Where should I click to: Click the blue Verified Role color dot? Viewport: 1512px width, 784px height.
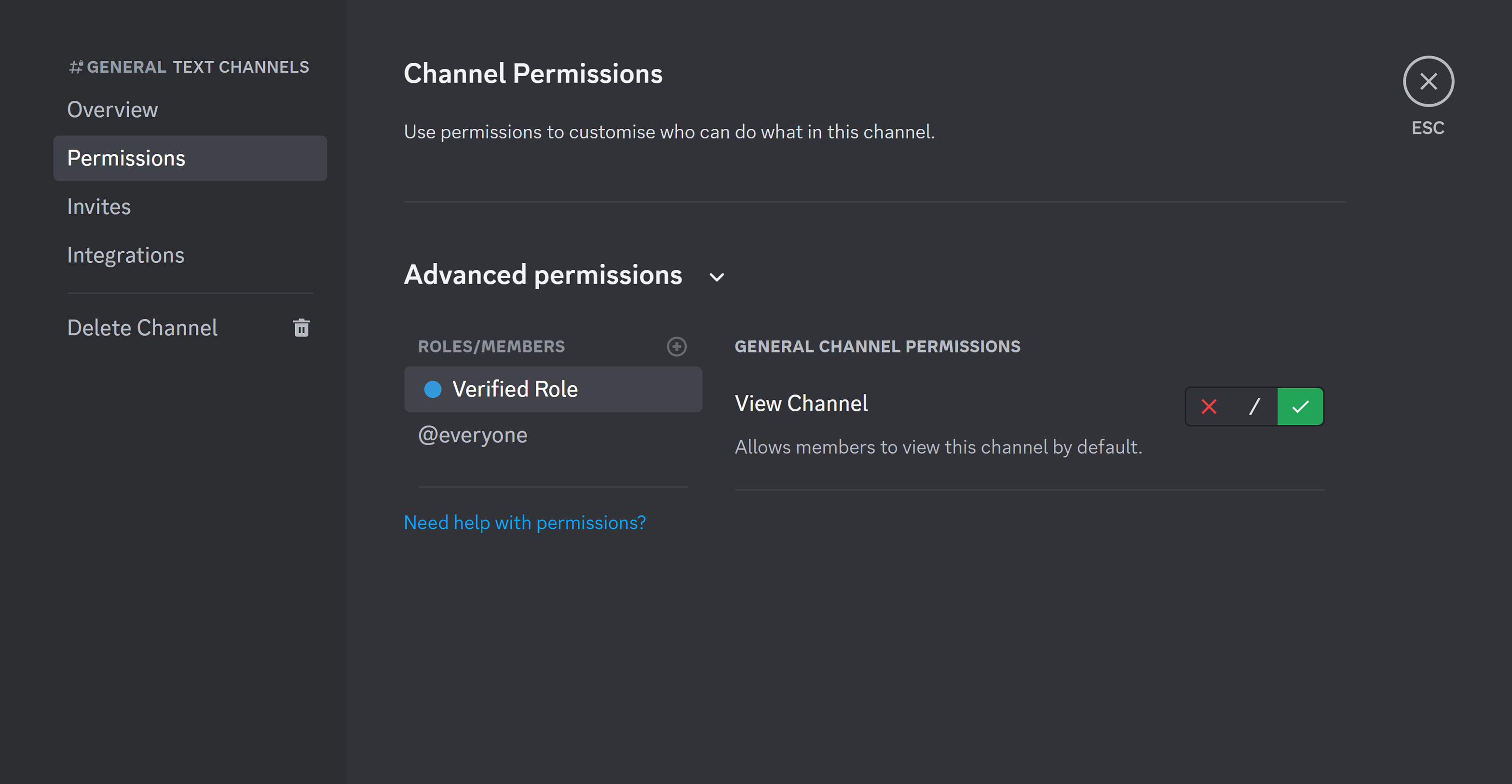(433, 389)
